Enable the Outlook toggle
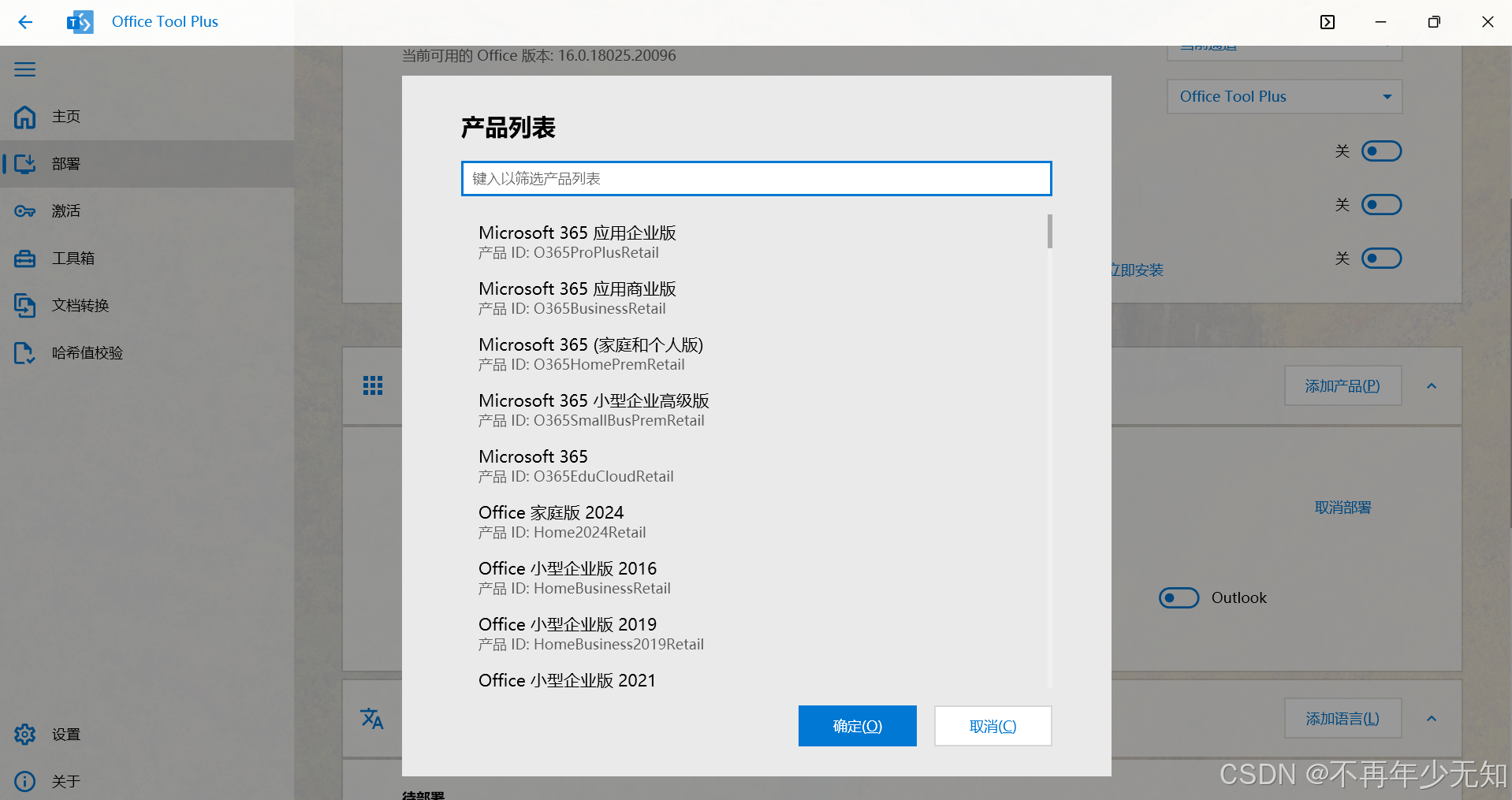1512x800 pixels. click(1179, 597)
